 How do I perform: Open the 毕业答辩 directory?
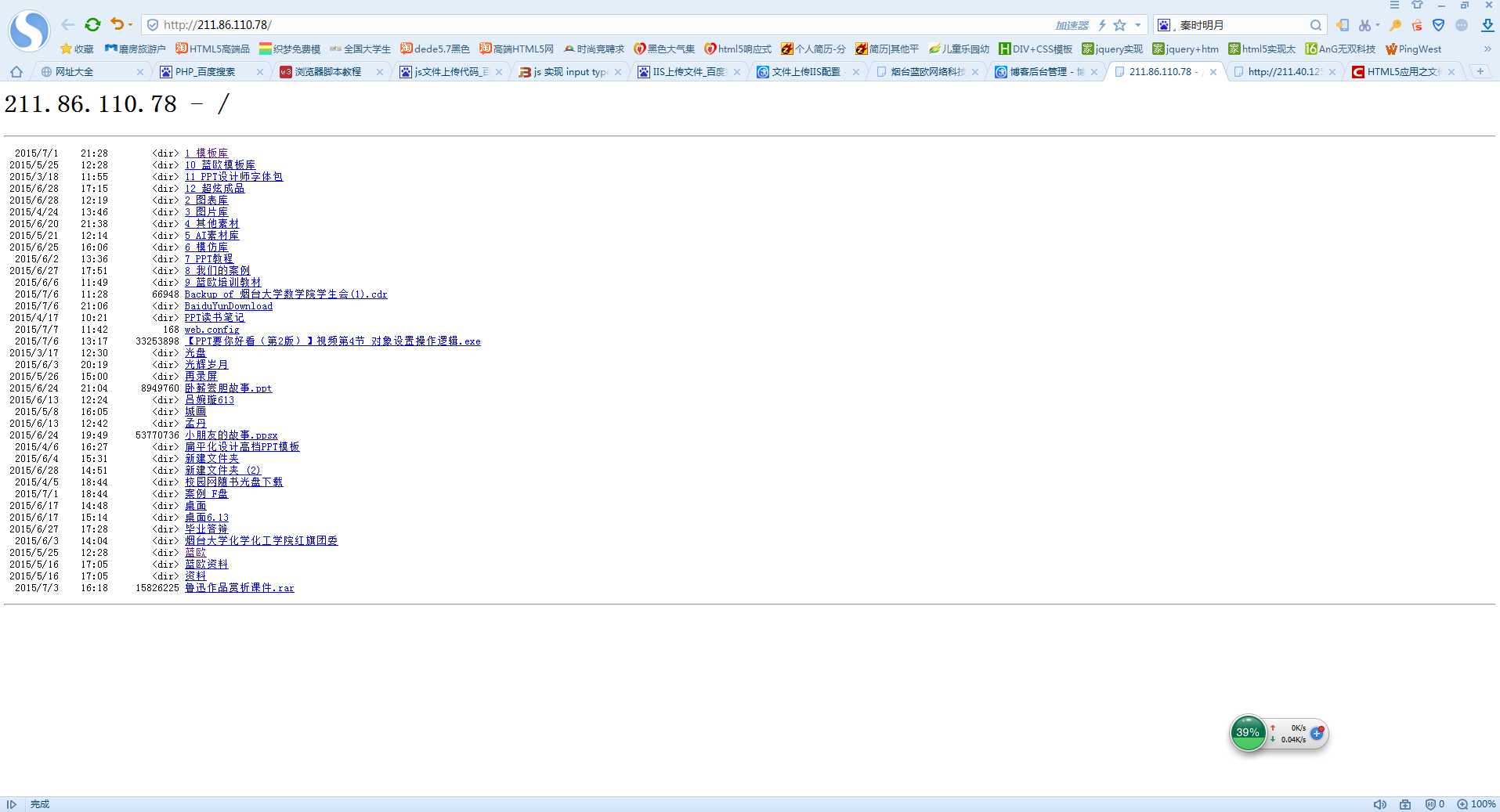[x=206, y=529]
